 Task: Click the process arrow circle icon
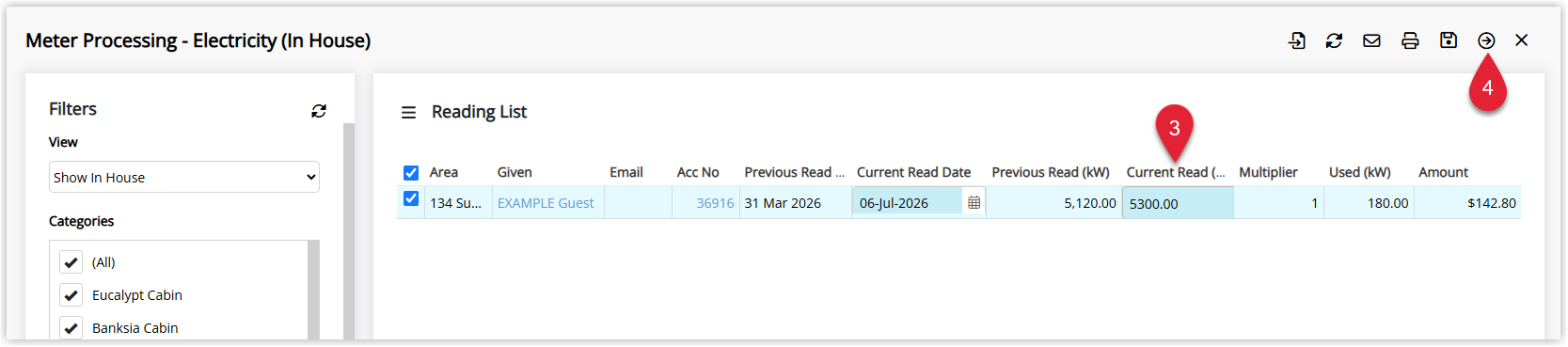pyautogui.click(x=1486, y=40)
